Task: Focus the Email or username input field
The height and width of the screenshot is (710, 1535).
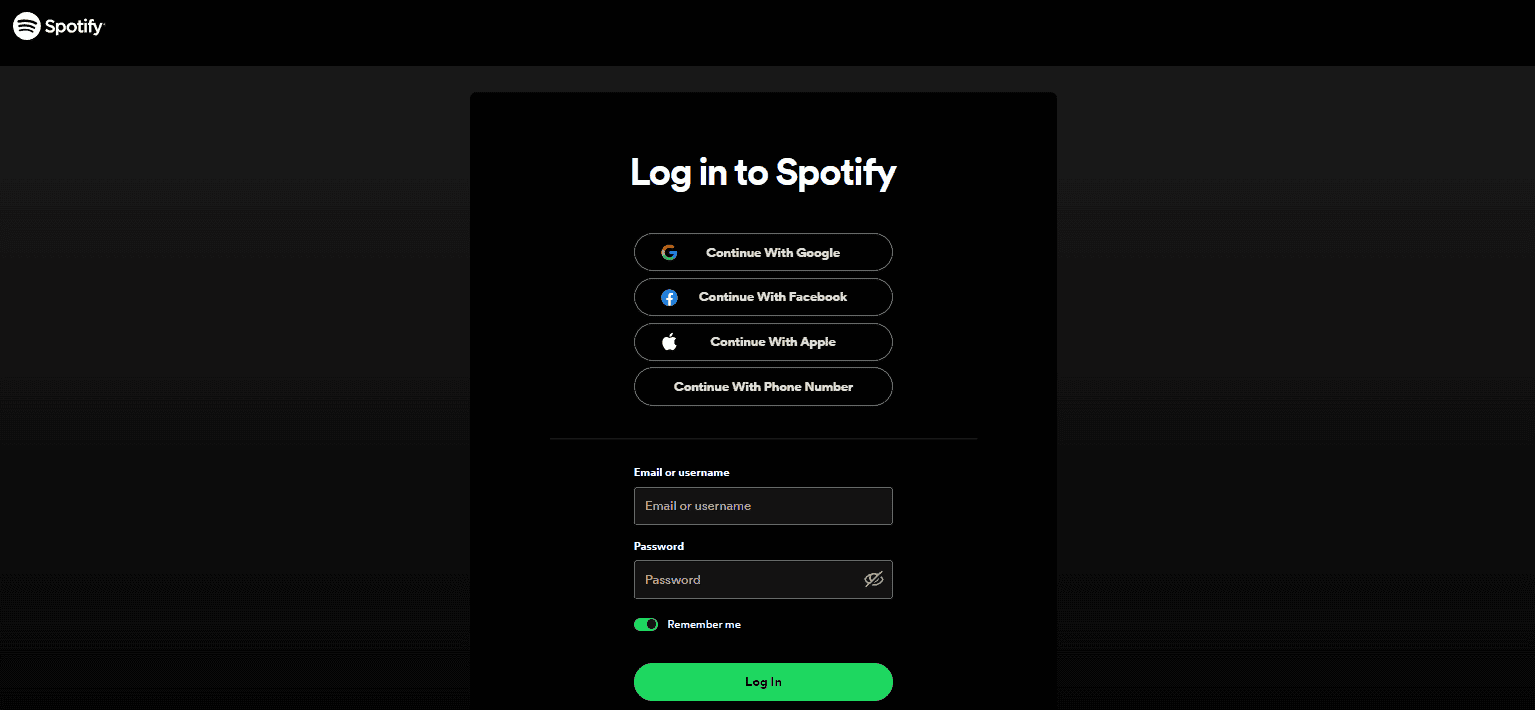Action: pos(763,506)
